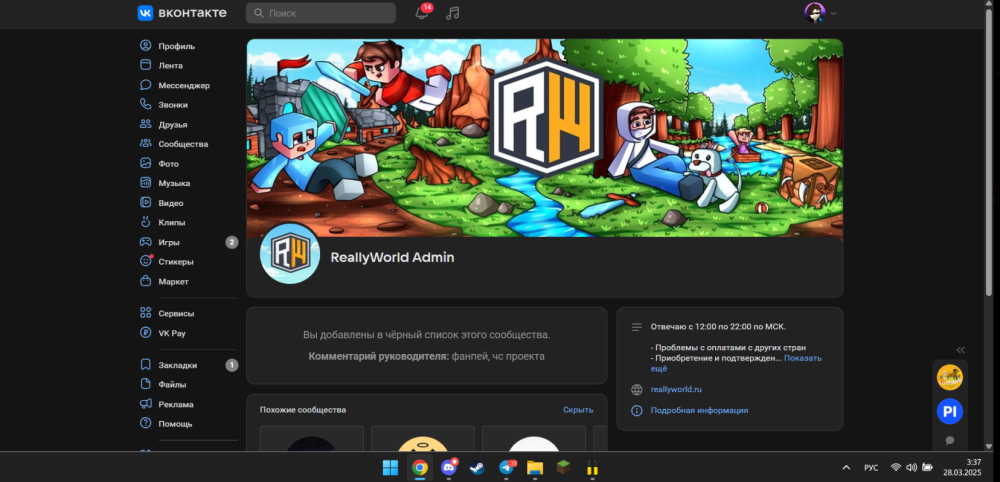1000x482 pixels.
Task: Click the Закладки bookmark icon
Action: click(x=145, y=365)
